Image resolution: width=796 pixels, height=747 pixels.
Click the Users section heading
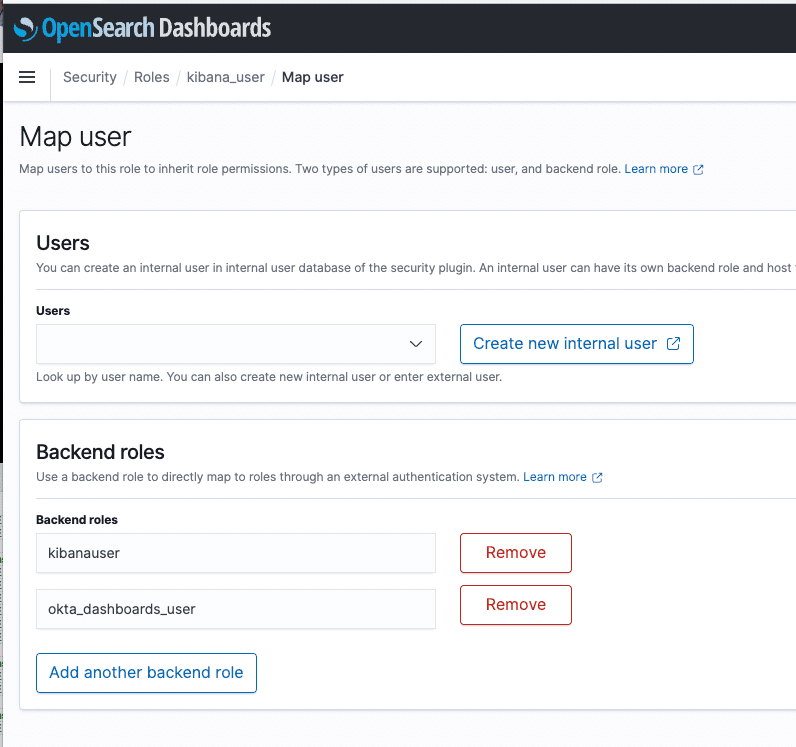pos(63,243)
